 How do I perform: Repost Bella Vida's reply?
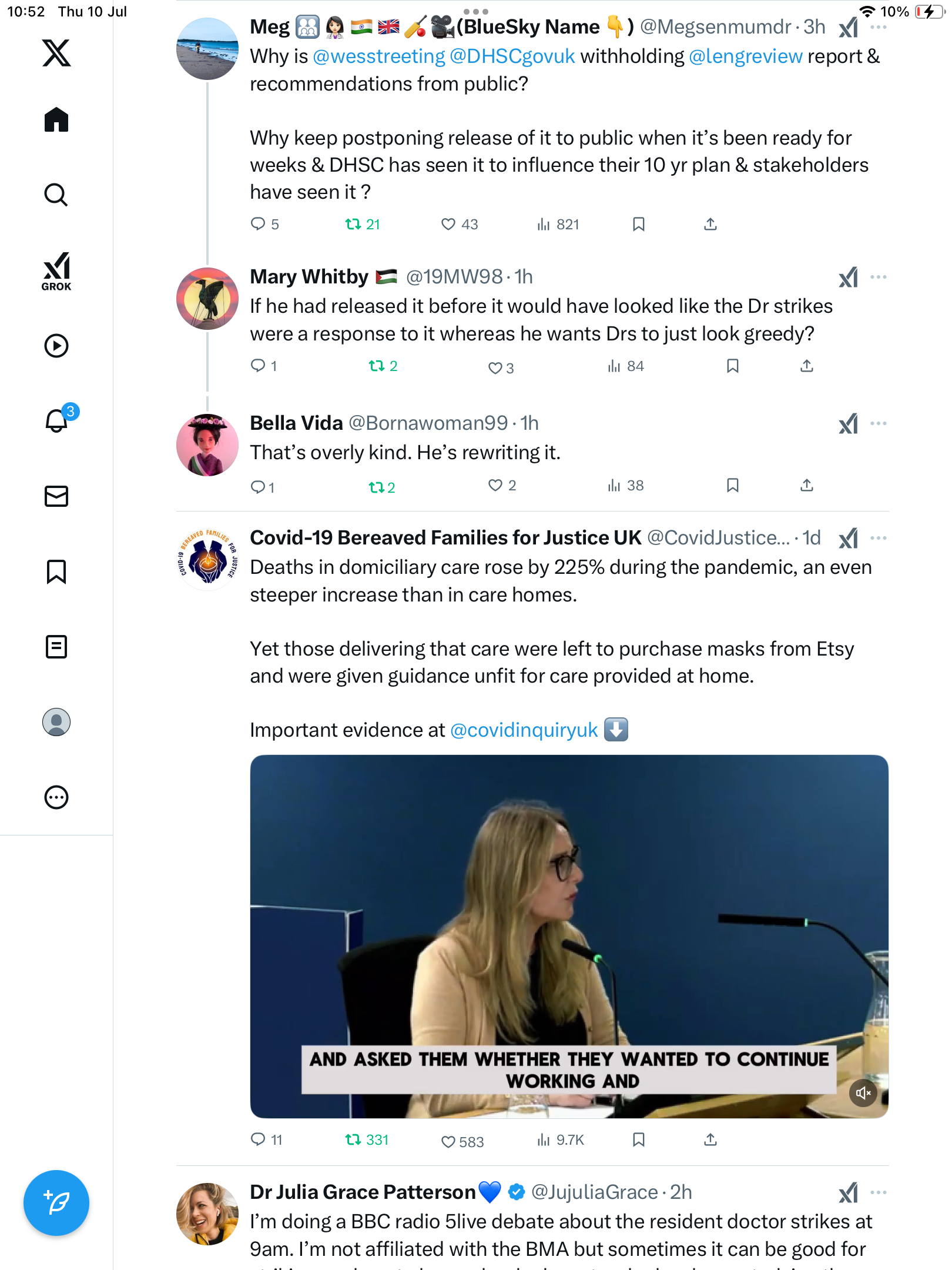pos(381,487)
